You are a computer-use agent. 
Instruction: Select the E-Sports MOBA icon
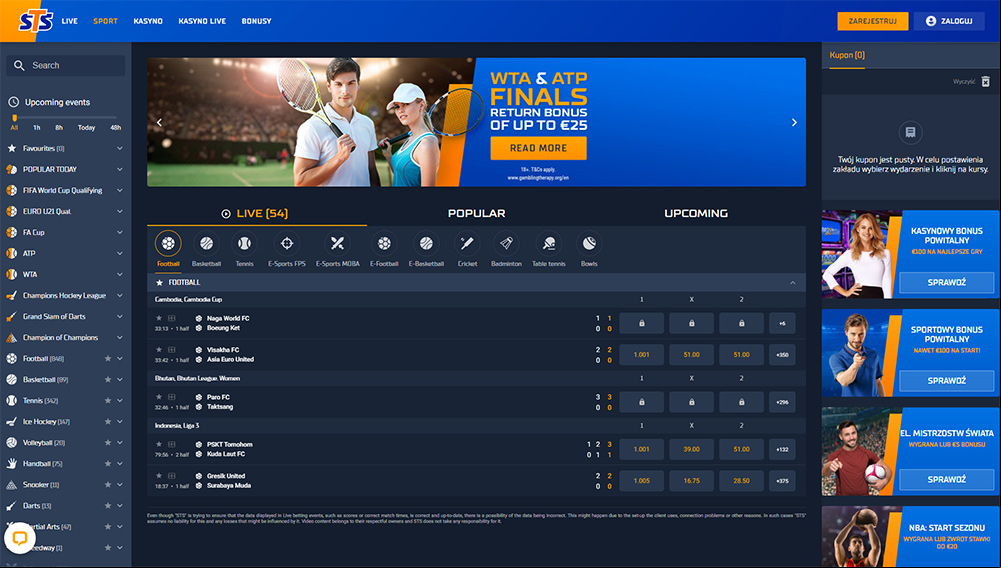337,243
